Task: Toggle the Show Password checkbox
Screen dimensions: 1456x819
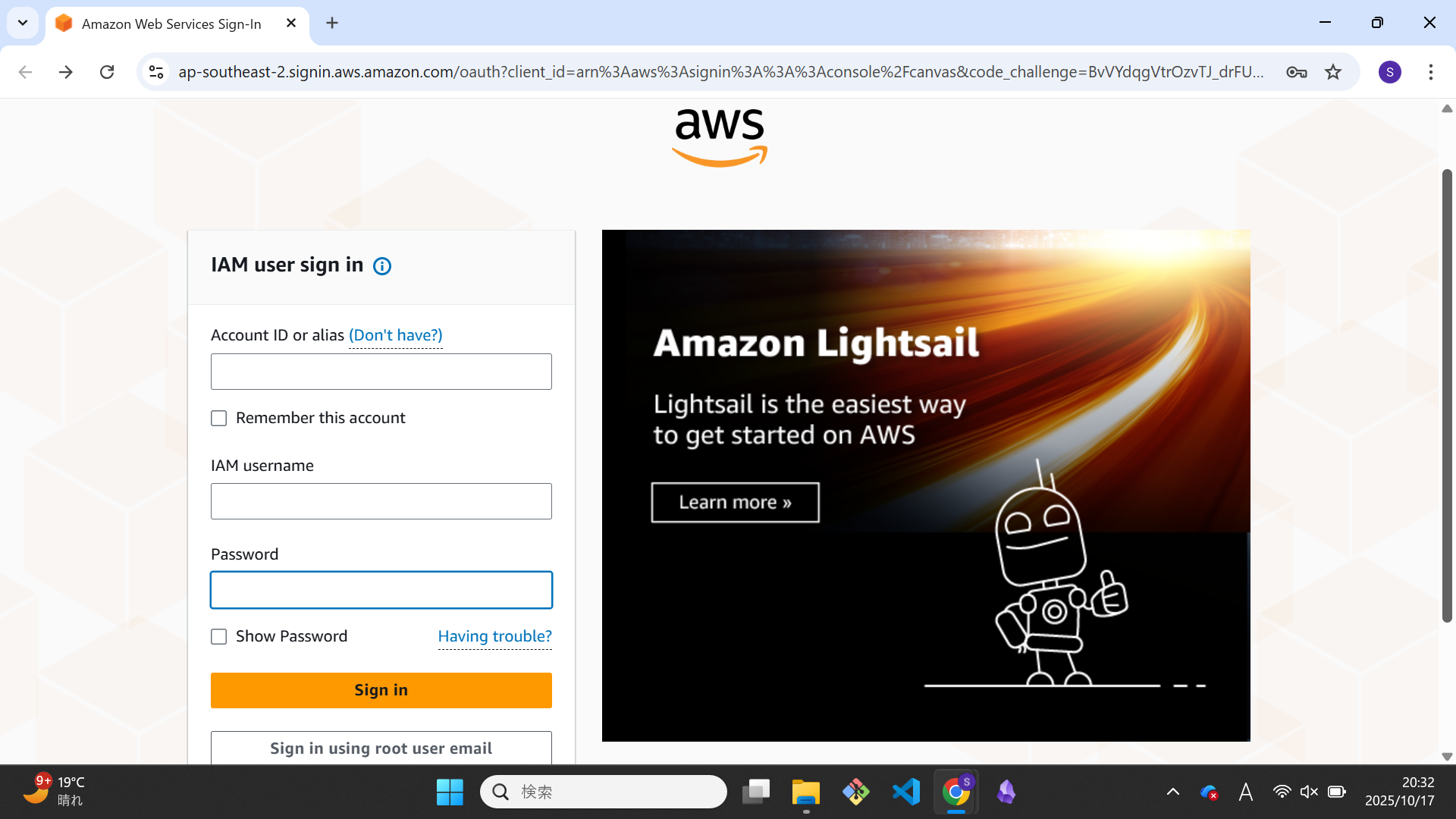Action: pos(219,637)
